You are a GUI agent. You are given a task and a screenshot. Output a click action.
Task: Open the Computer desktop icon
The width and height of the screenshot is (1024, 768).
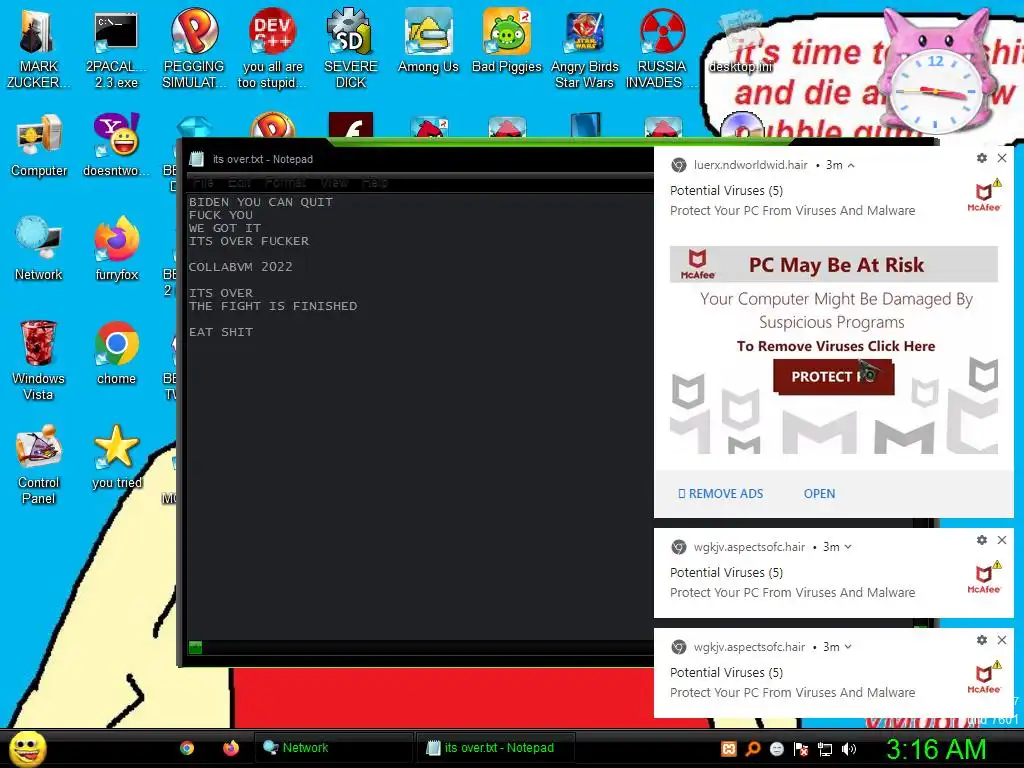point(39,145)
